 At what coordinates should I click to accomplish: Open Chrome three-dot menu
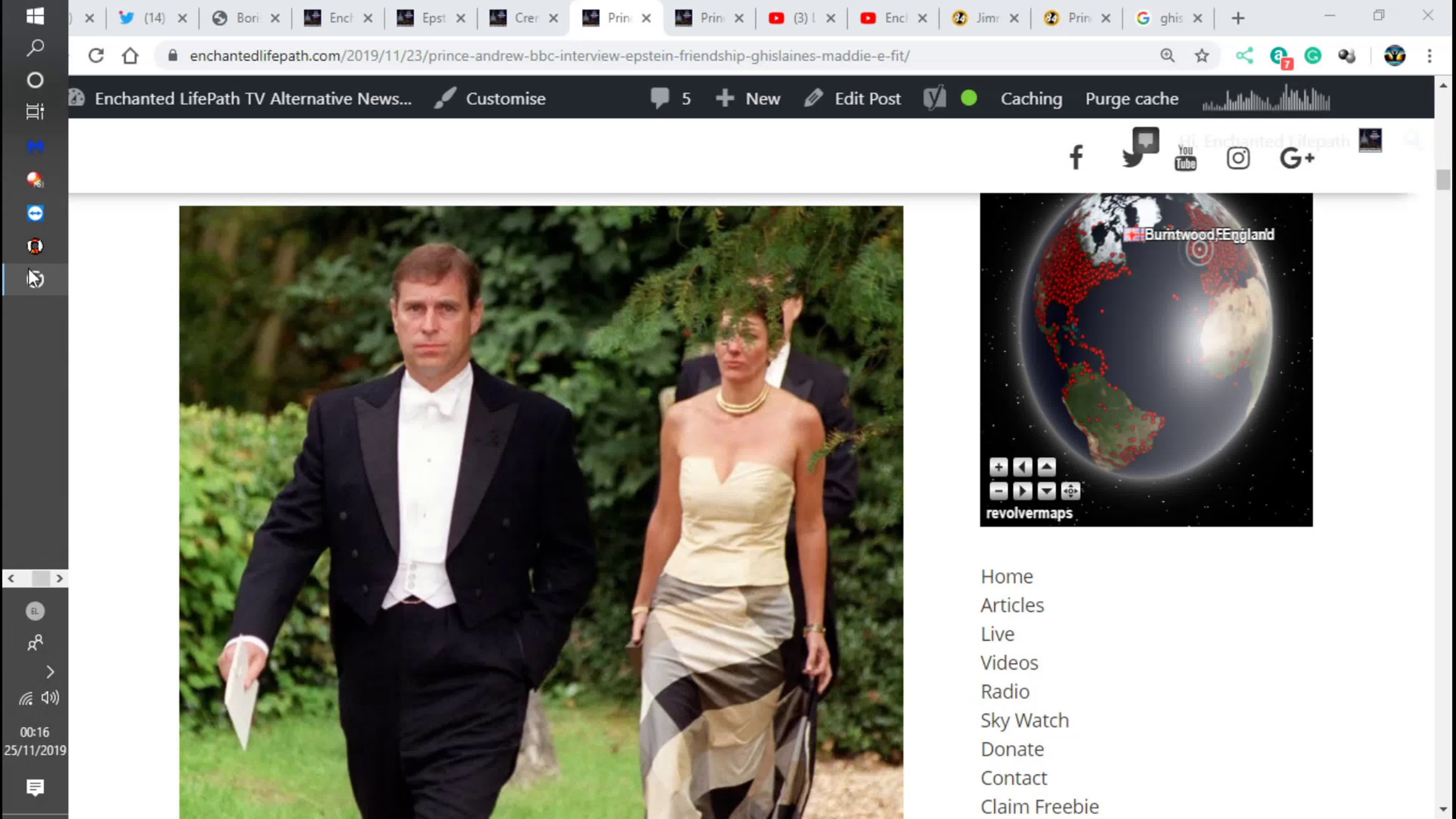pos(1430,55)
